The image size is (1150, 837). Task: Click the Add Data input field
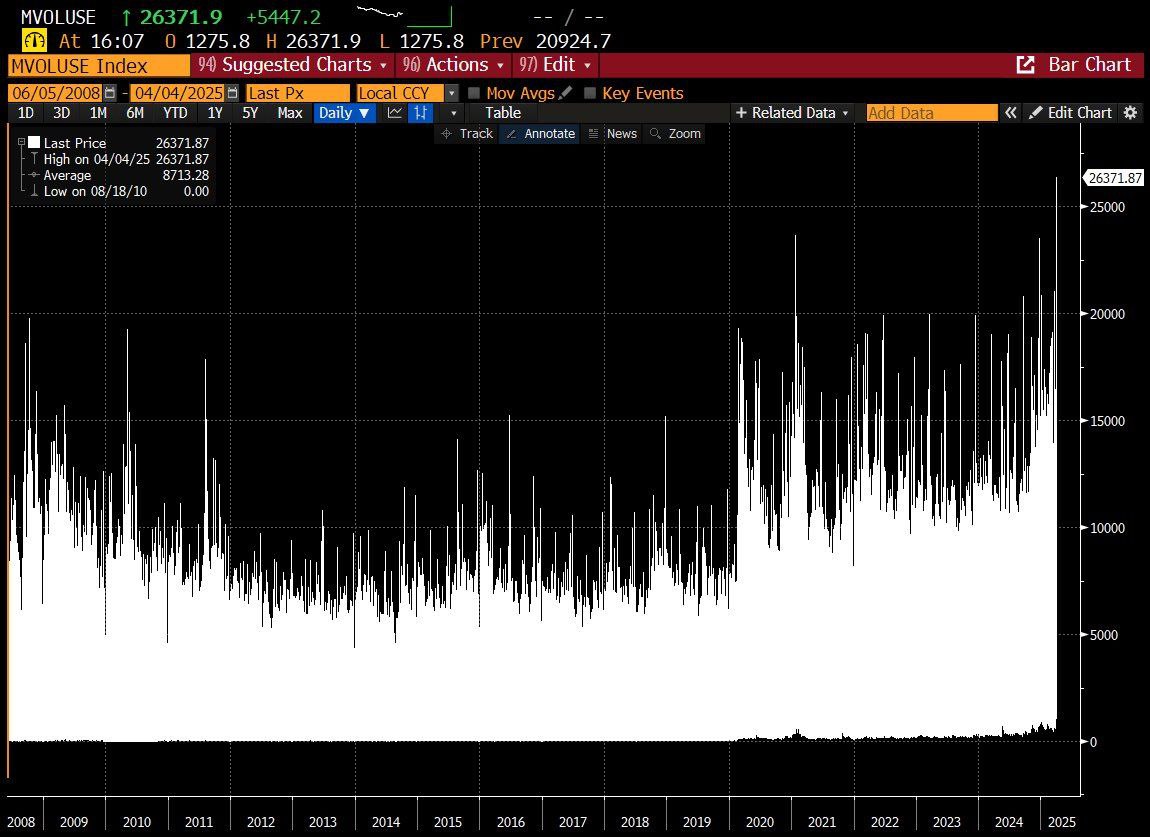931,113
